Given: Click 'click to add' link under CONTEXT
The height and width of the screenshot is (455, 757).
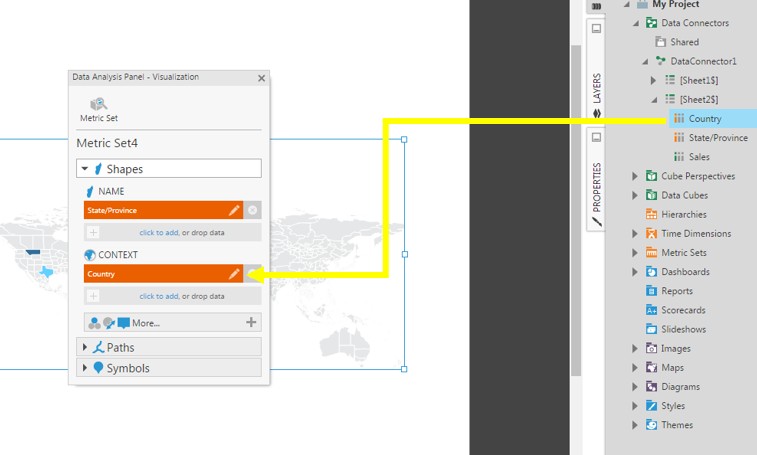Looking at the screenshot, I should 158,296.
